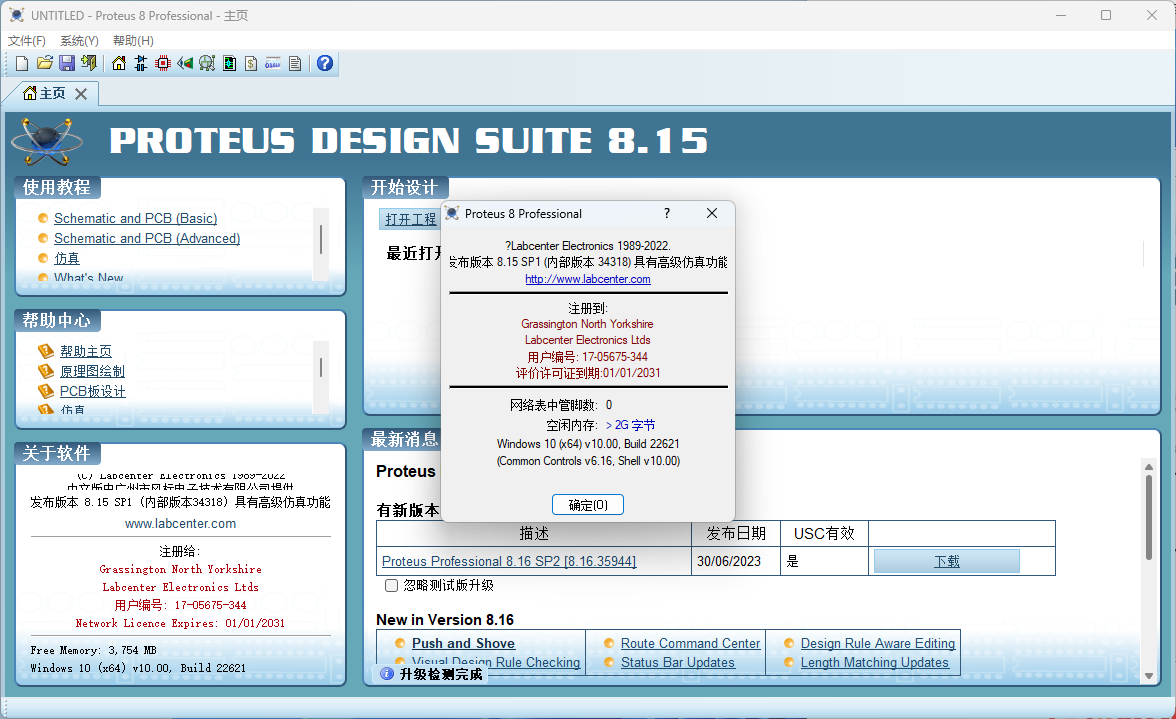Open the Push and Shove link

click(464, 643)
